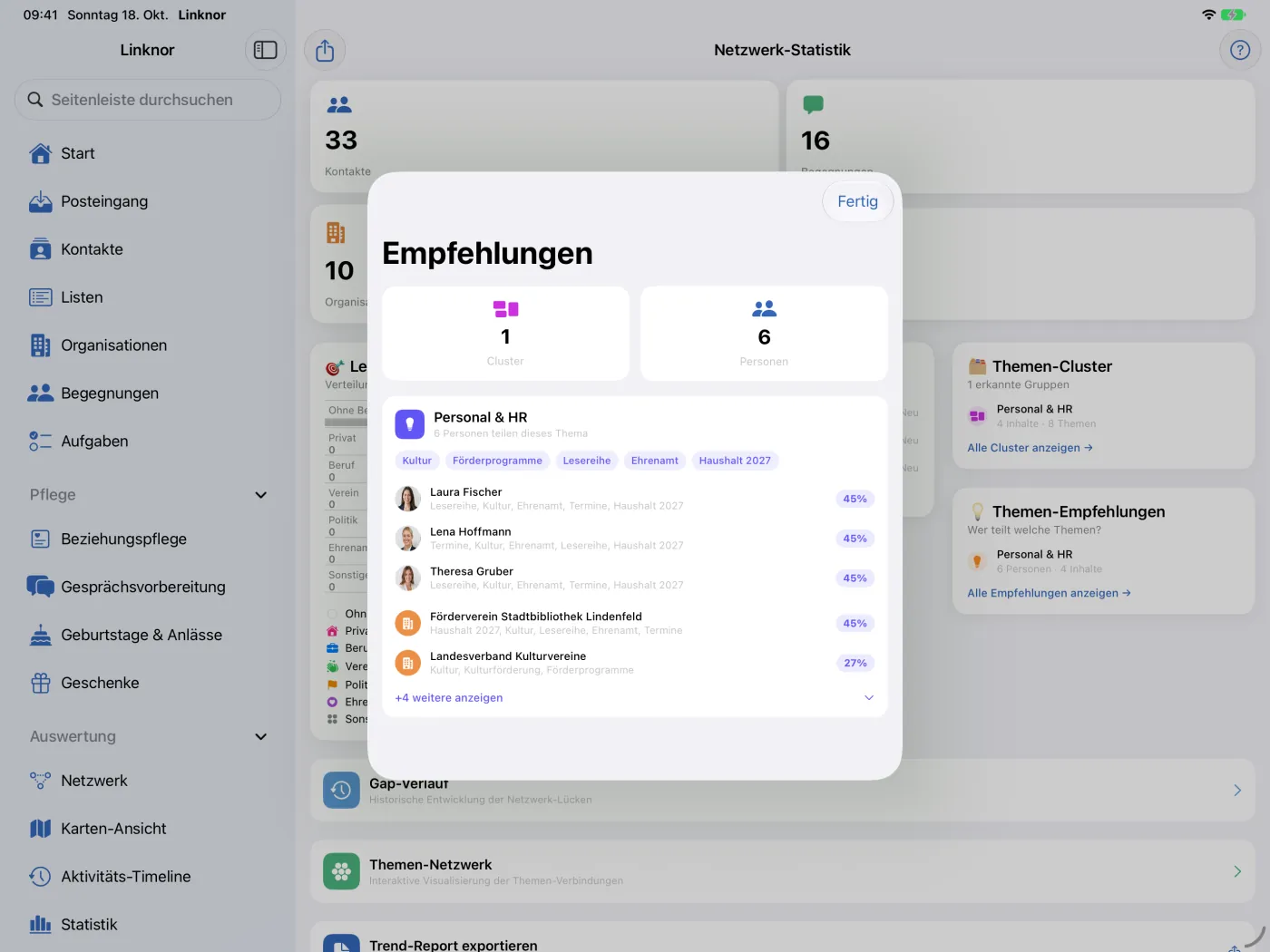
Task: Open the Netzwerk graph icon
Action: click(x=41, y=781)
